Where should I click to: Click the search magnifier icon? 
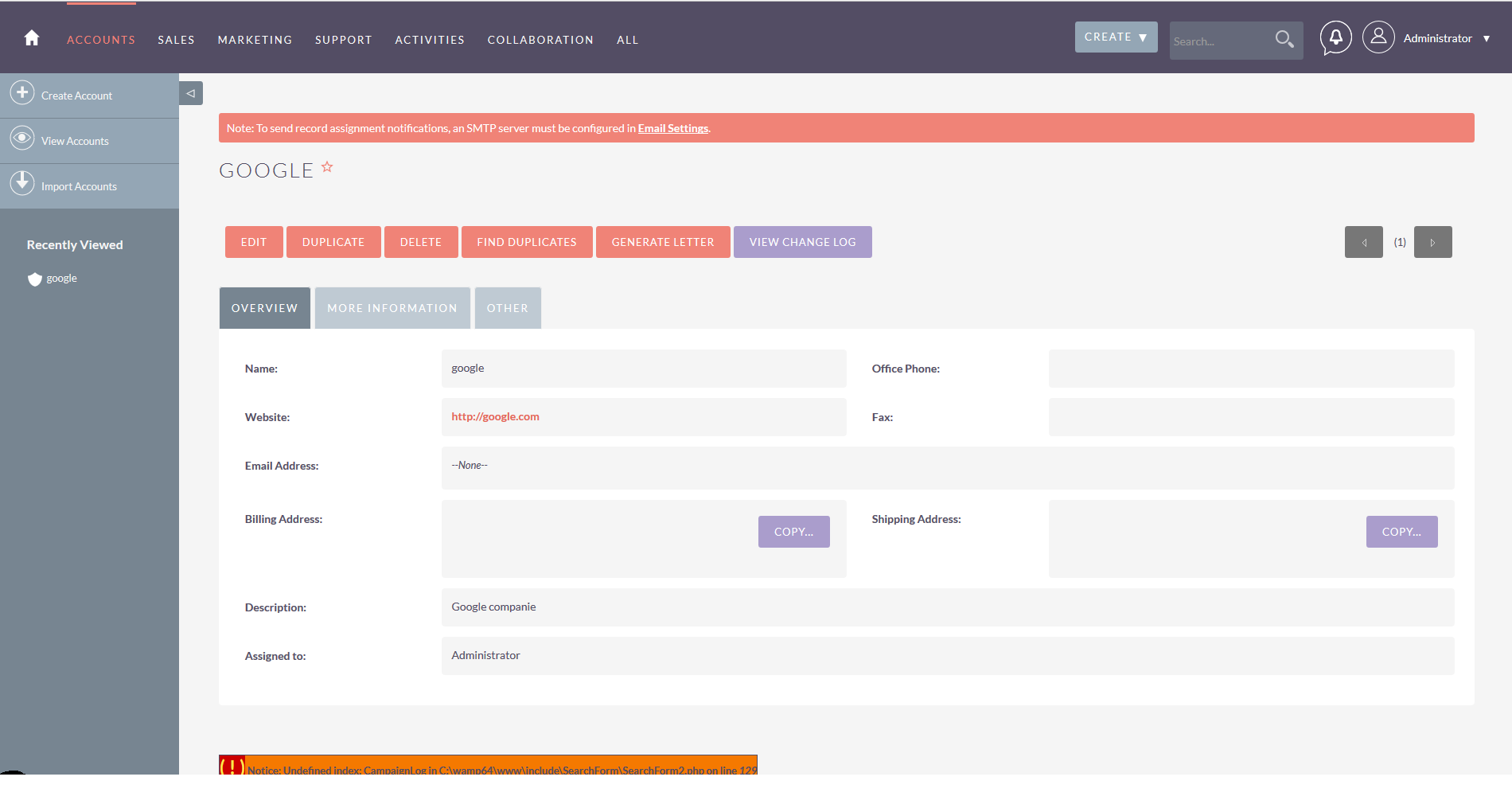[x=1284, y=39]
